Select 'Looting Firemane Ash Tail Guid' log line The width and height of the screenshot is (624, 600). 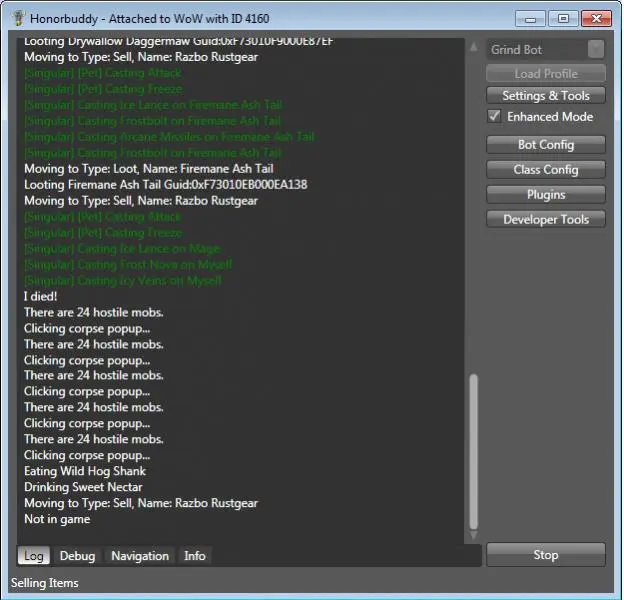click(x=166, y=185)
